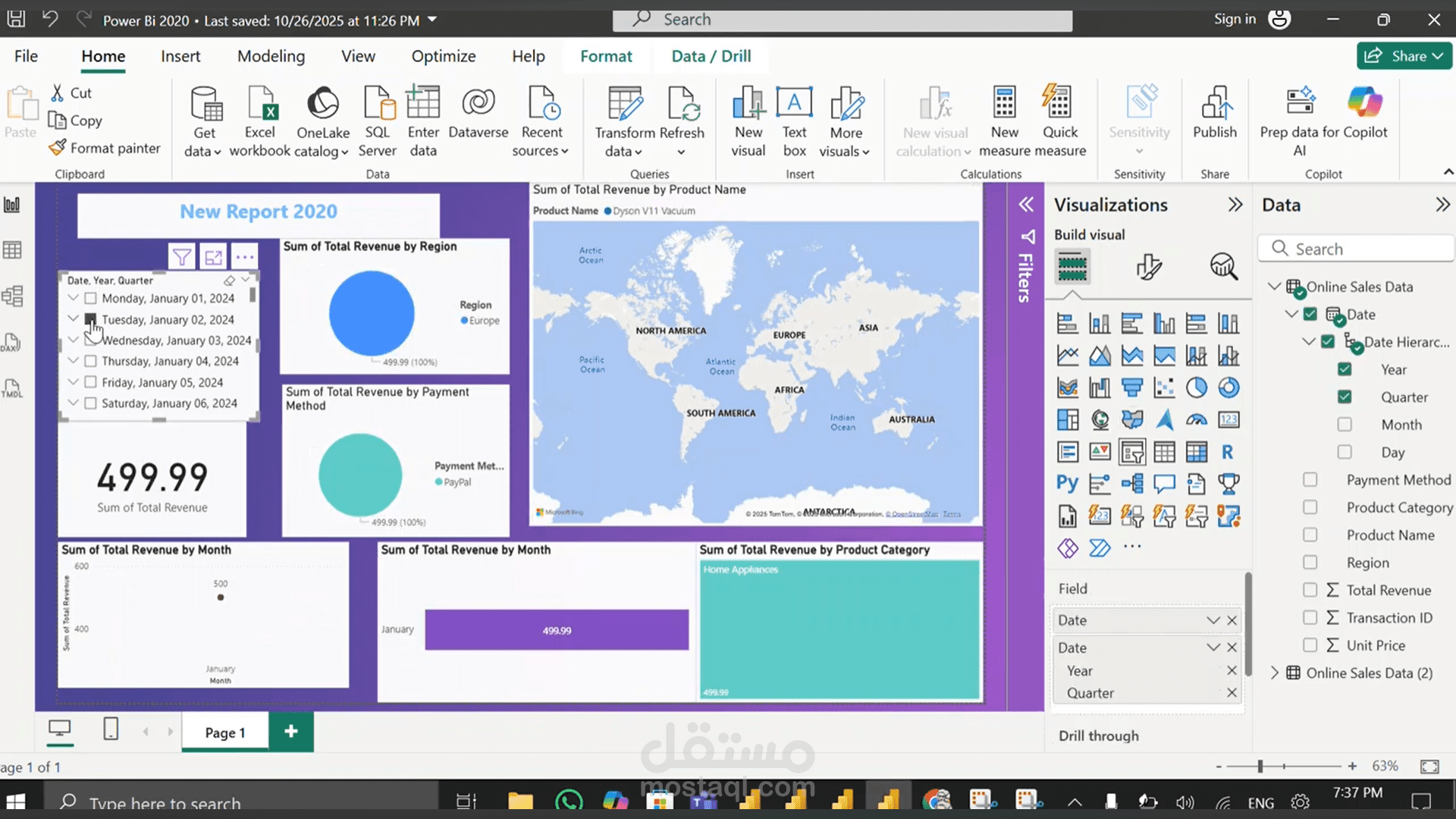1456x819 pixels.
Task: Switch to Report view in left sidebar
Action: (x=12, y=205)
